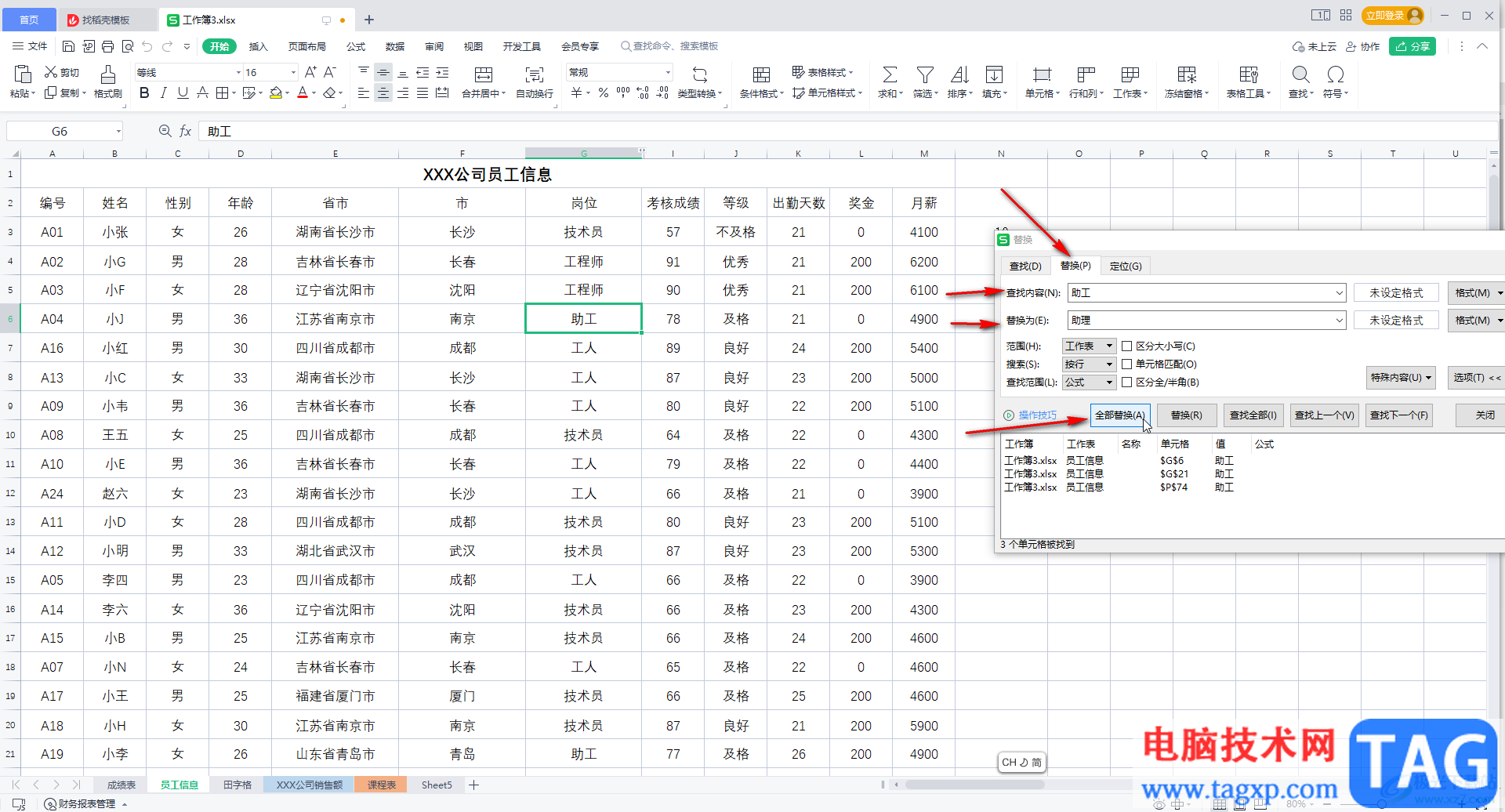Click the Format Painter (格式刷) icon
This screenshot has height=812, width=1505.
[108, 74]
